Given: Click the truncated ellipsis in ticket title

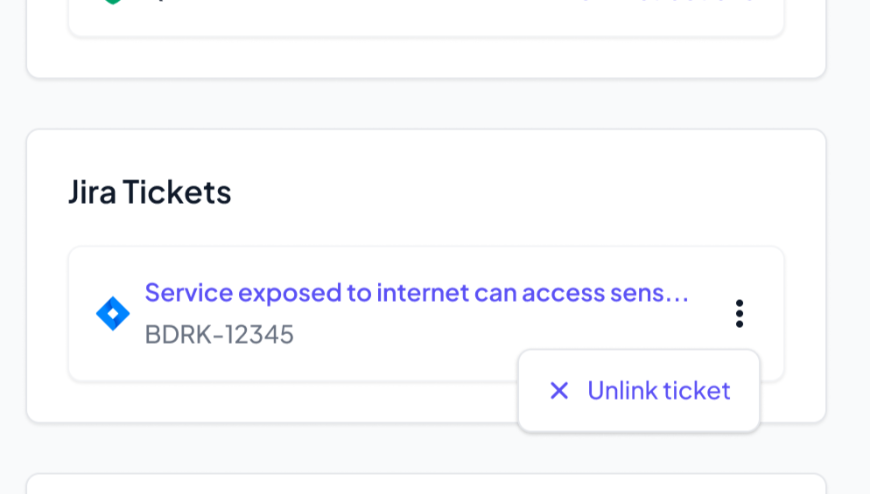Looking at the screenshot, I should coord(677,294).
